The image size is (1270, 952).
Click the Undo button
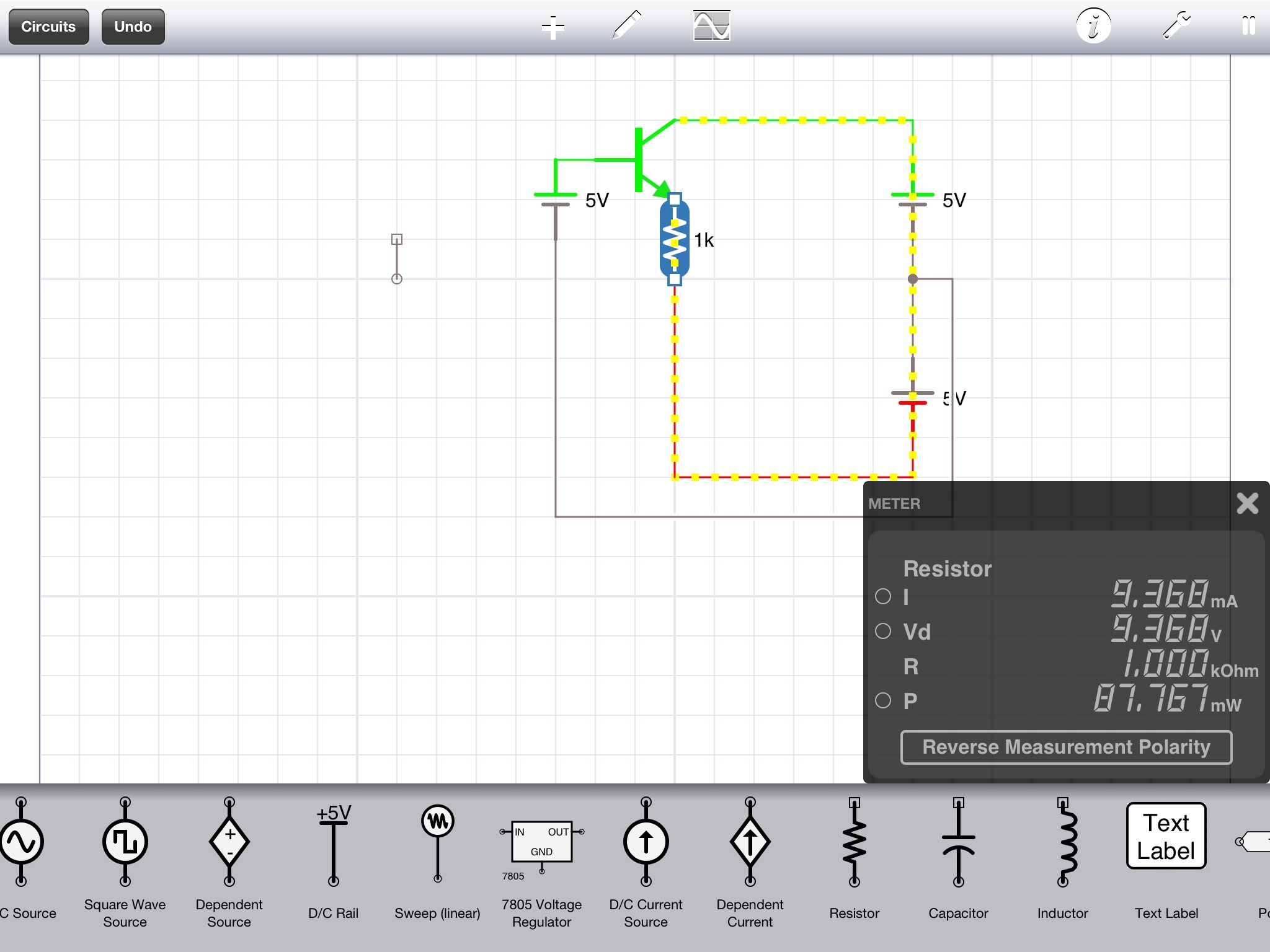(x=133, y=27)
